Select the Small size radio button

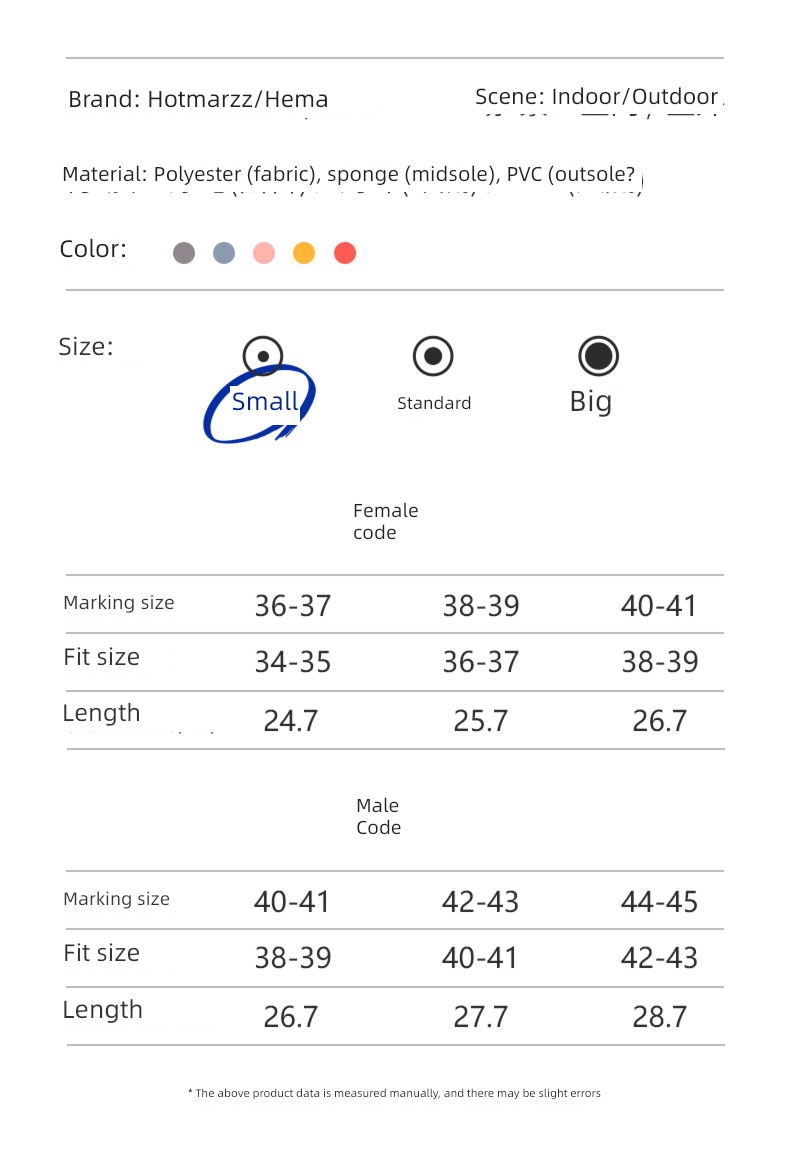(263, 356)
